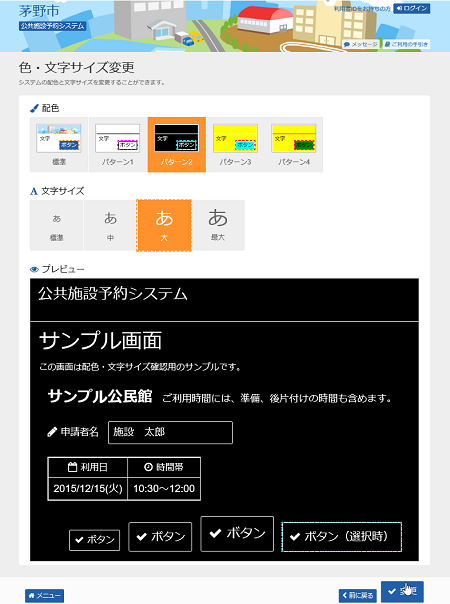Click the home icon on メニュー button
Viewport: 450px width, 604px height.
[32, 596]
